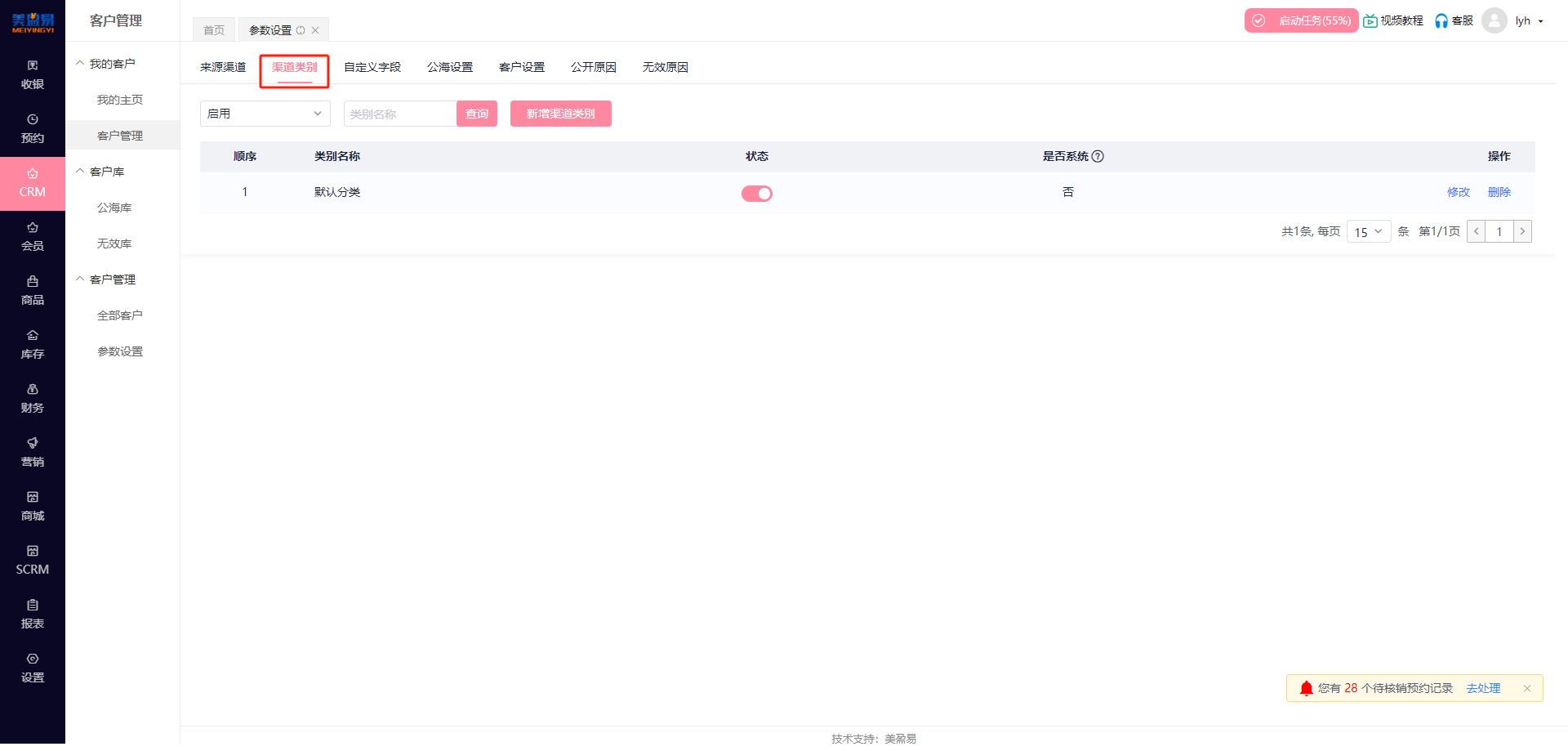Open the 收银 cashier sidebar icon
Screen dimensions: 1568x751
(x=32, y=74)
